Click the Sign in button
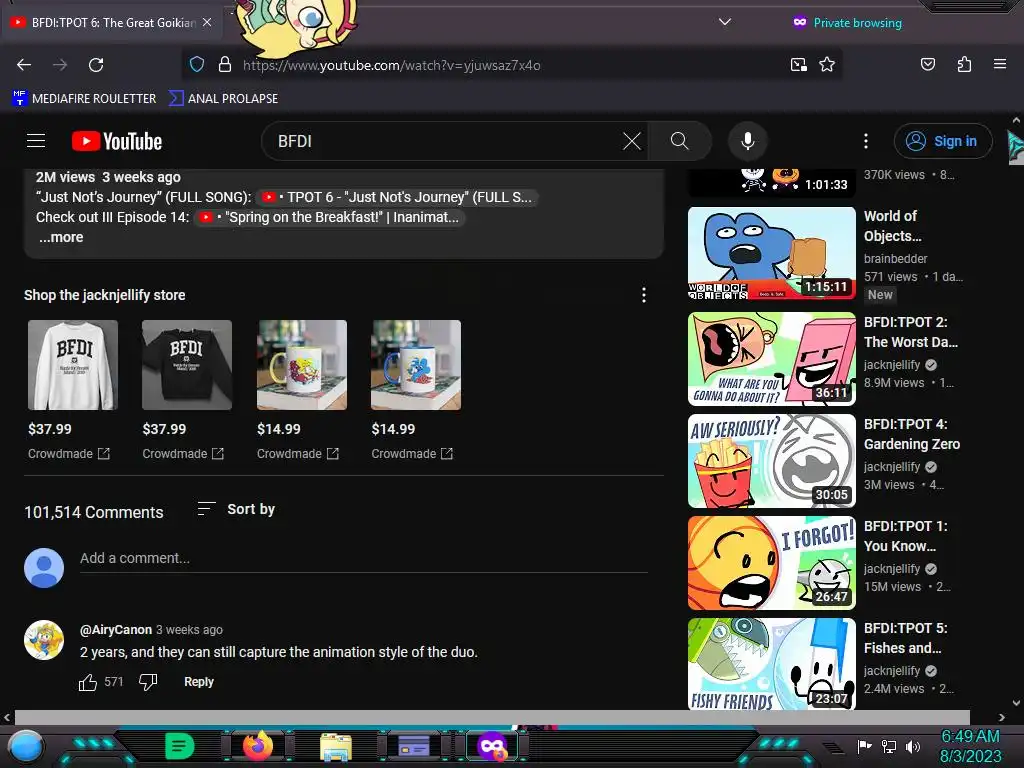 [943, 141]
